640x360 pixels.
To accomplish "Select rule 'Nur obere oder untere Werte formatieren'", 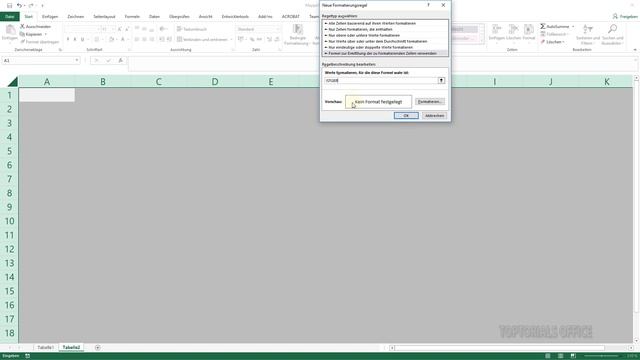I will (x=385, y=35).
